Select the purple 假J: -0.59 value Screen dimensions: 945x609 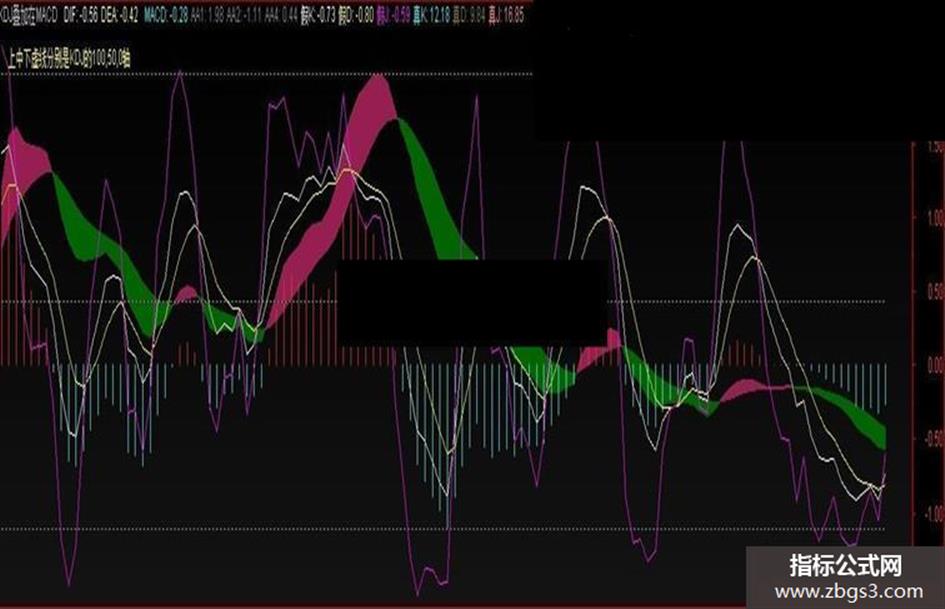click(394, 16)
